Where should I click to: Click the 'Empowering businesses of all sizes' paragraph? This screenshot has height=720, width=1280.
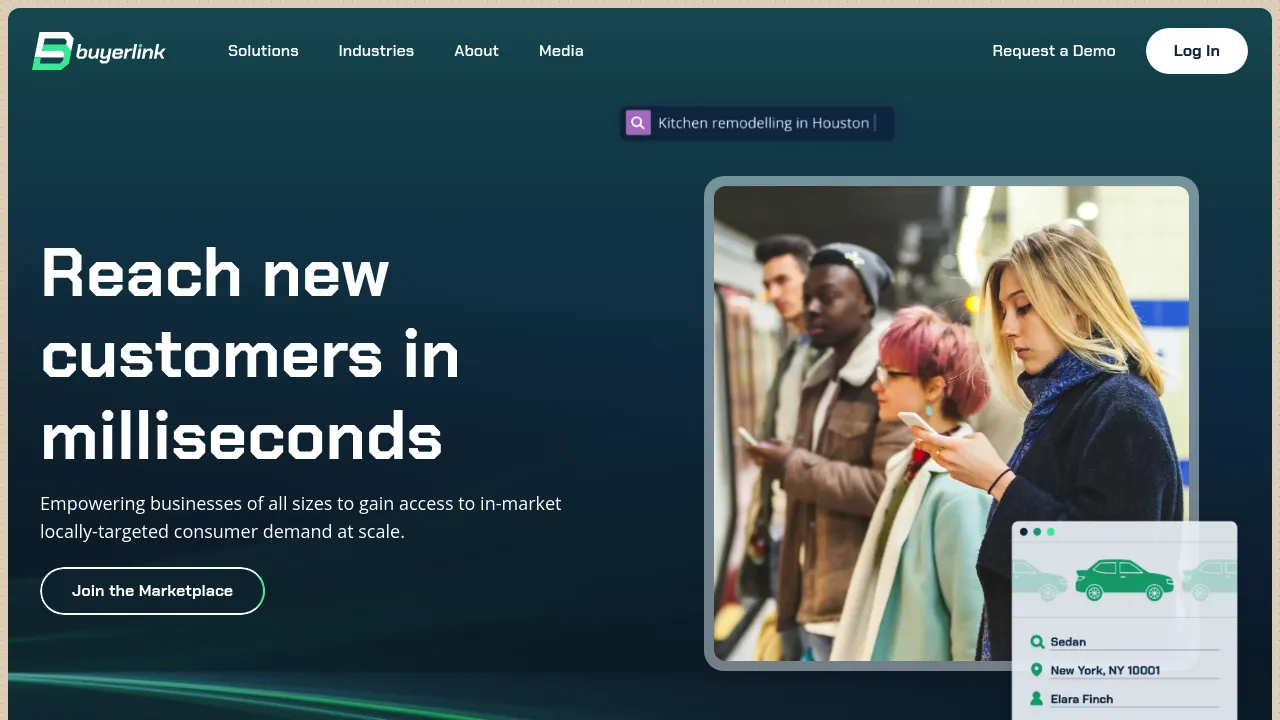click(301, 518)
